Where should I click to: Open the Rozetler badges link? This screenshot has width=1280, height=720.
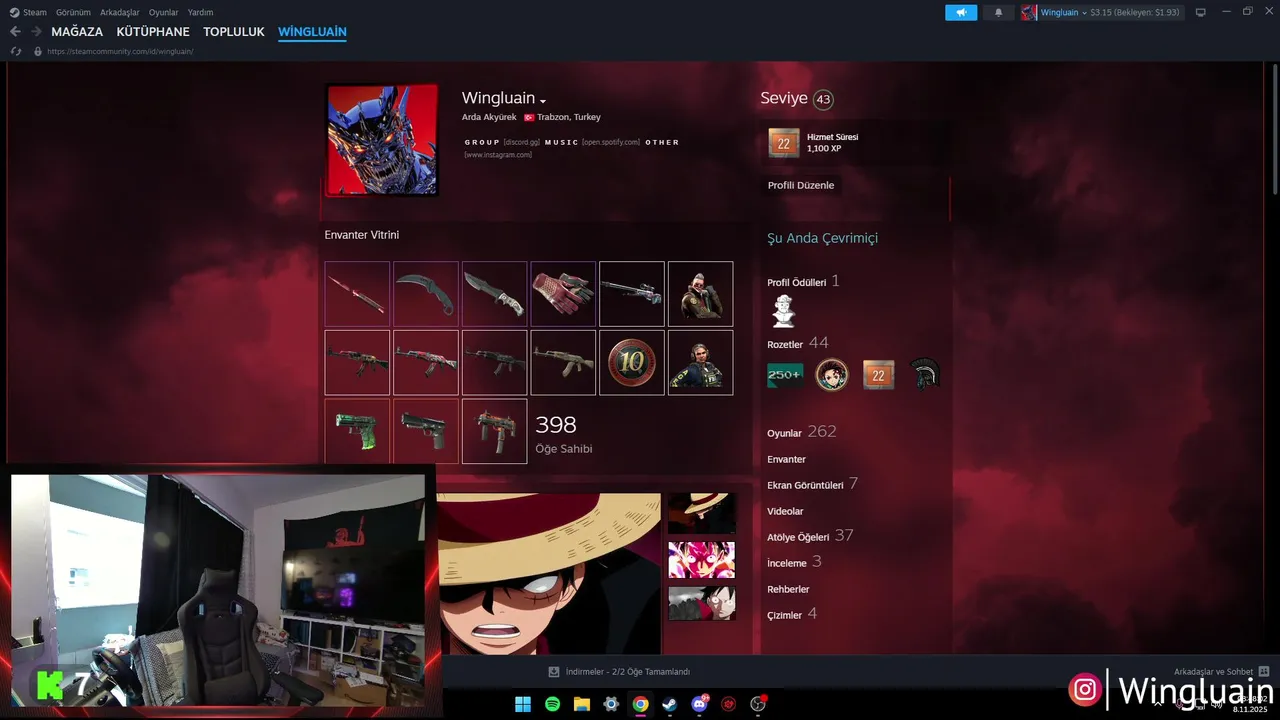[x=785, y=344]
